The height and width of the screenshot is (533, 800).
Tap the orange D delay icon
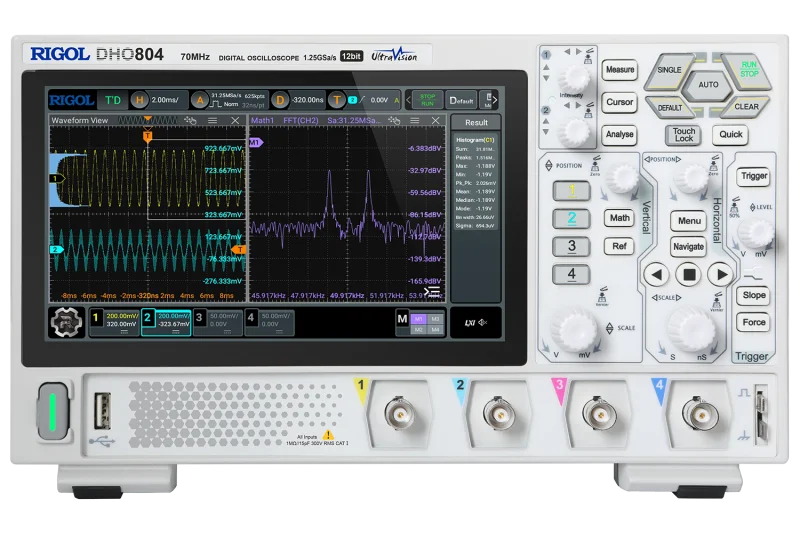click(x=280, y=100)
